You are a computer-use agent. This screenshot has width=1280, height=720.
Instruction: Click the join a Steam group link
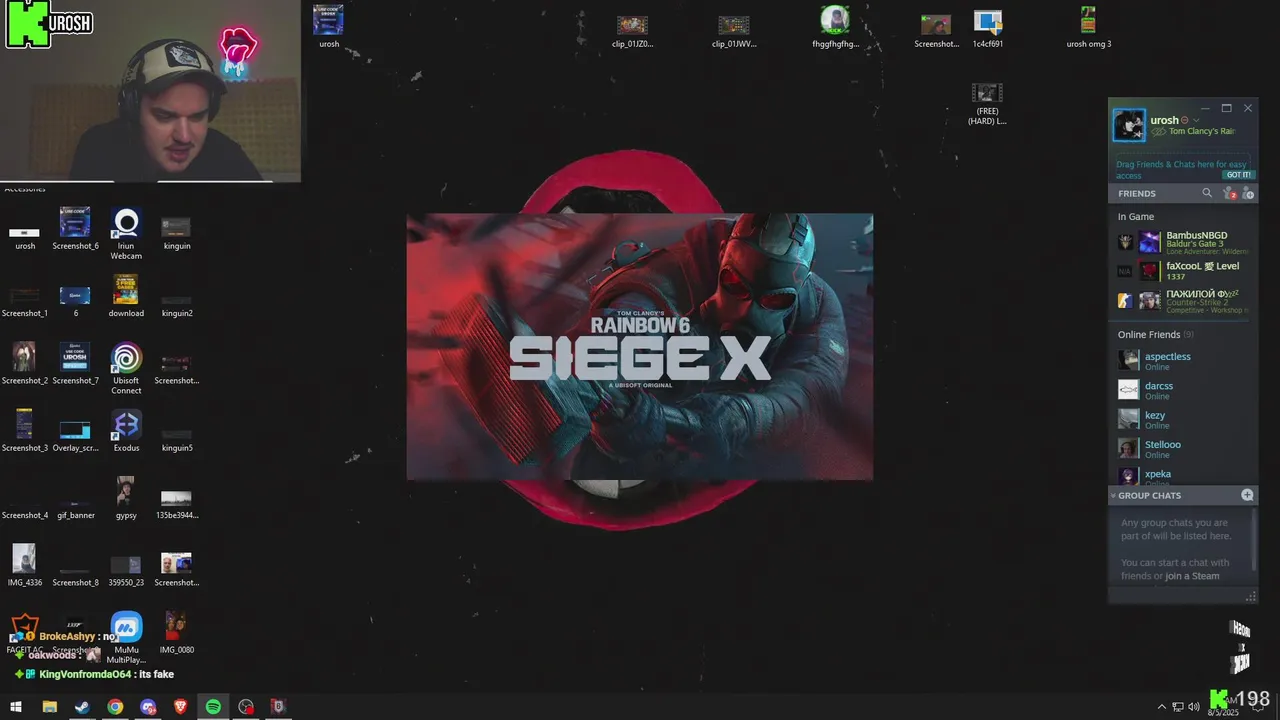[x=1192, y=576]
